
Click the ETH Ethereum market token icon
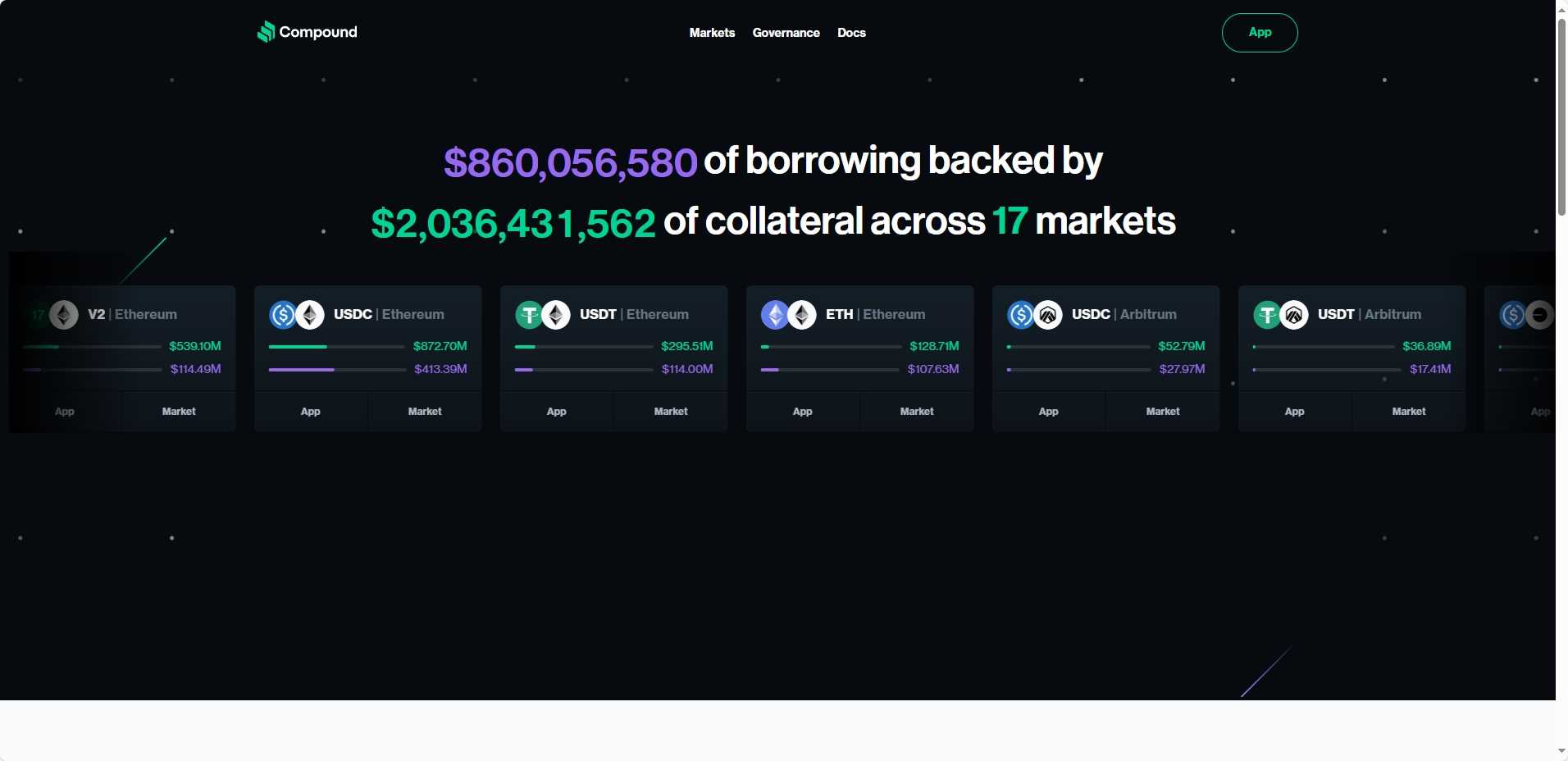775,315
